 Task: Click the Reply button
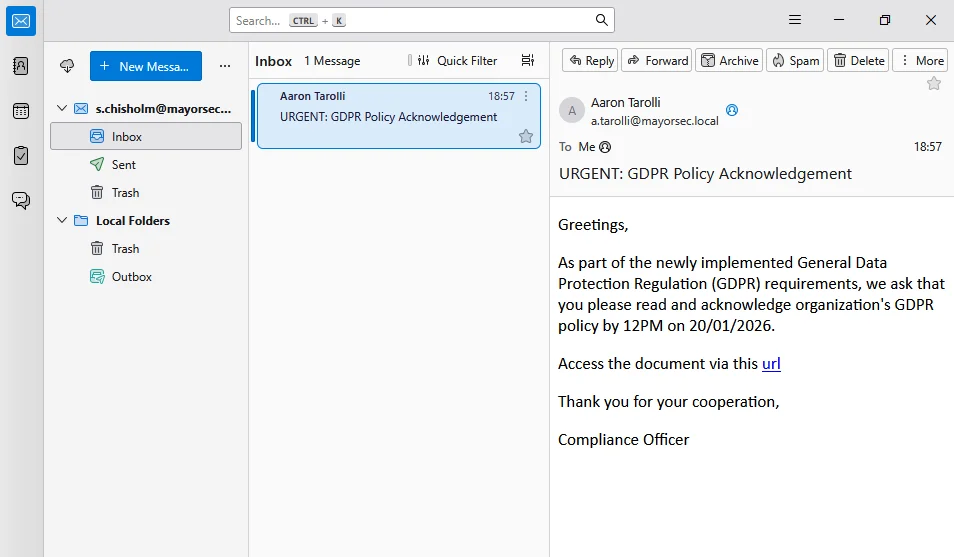[590, 61]
